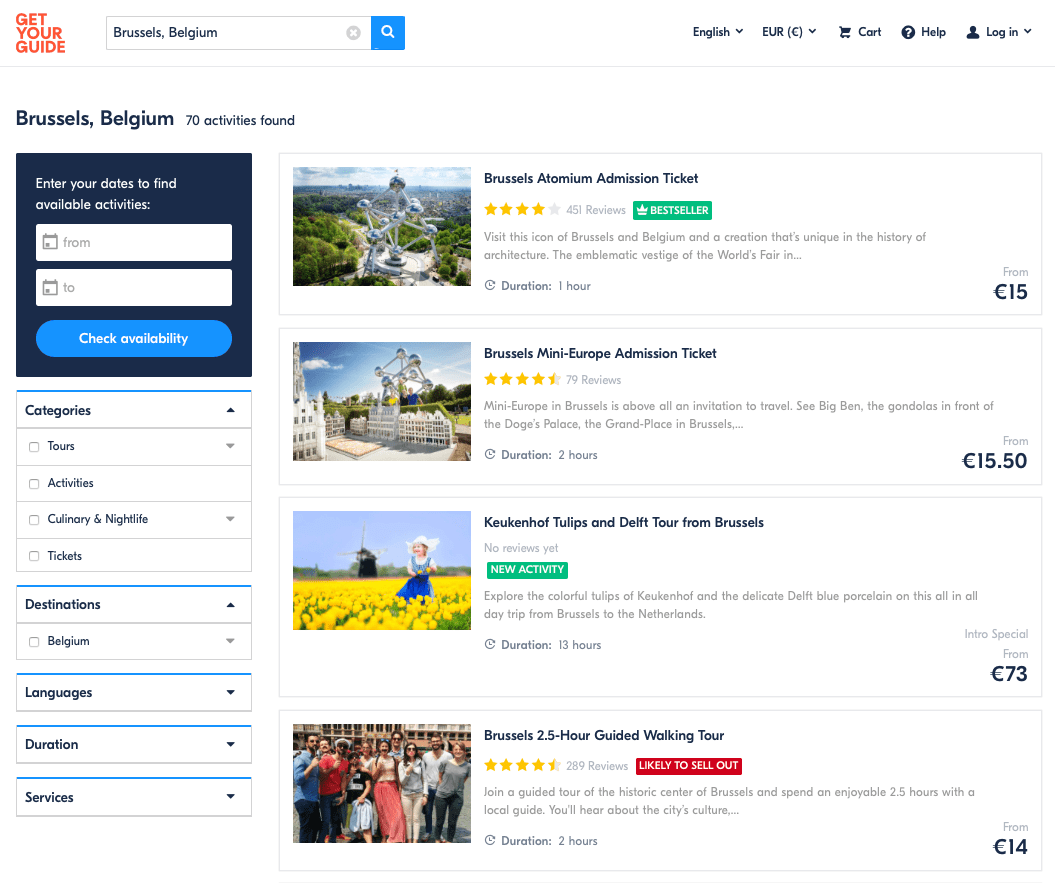Open the walking tour group photo thumbnail
Screen dimensions: 1055x883
tap(381, 783)
